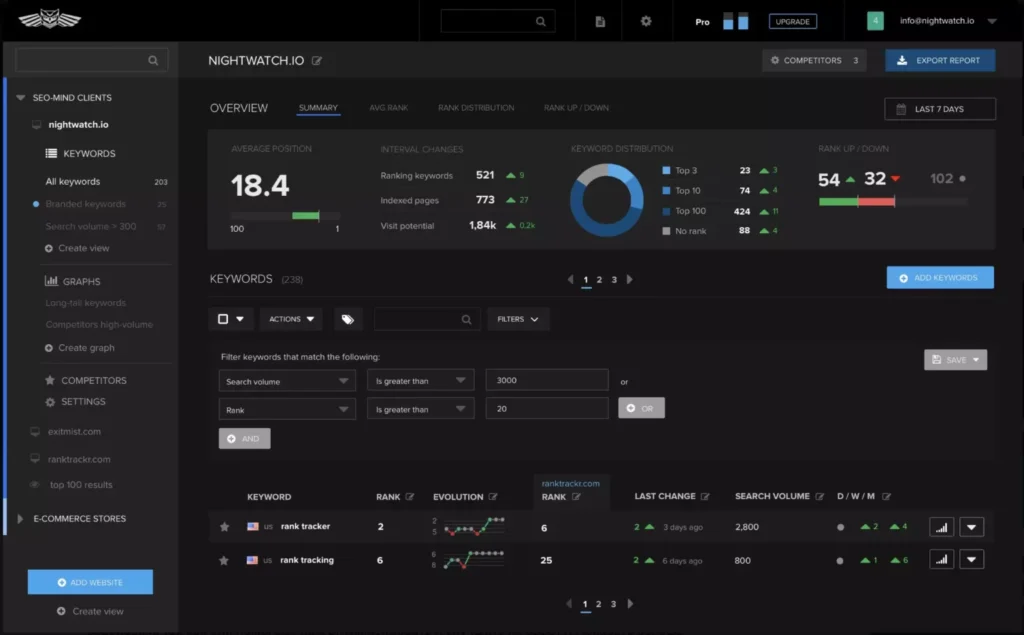The width and height of the screenshot is (1024, 635).
Task: Click the EXPORT REPORT button
Action: [940, 60]
